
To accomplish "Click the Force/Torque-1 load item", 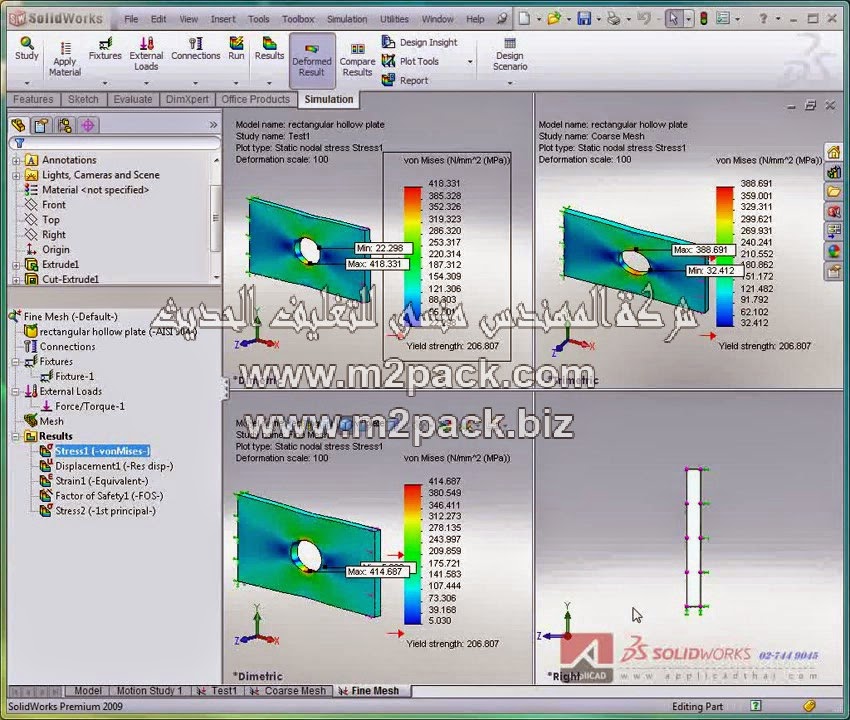I will click(x=90, y=407).
